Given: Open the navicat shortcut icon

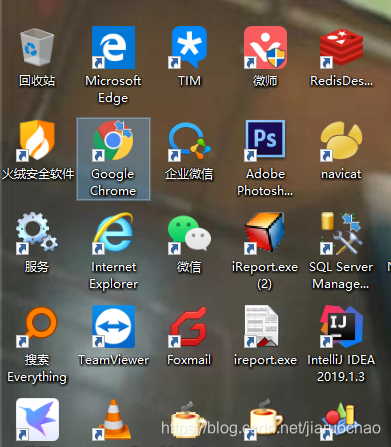Looking at the screenshot, I should [341, 141].
